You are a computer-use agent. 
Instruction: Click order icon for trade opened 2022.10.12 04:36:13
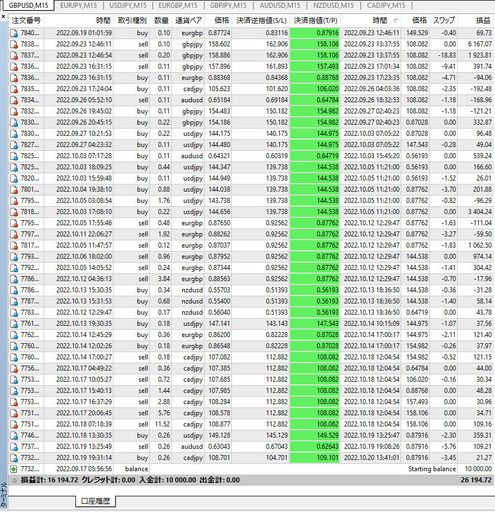pos(14,279)
